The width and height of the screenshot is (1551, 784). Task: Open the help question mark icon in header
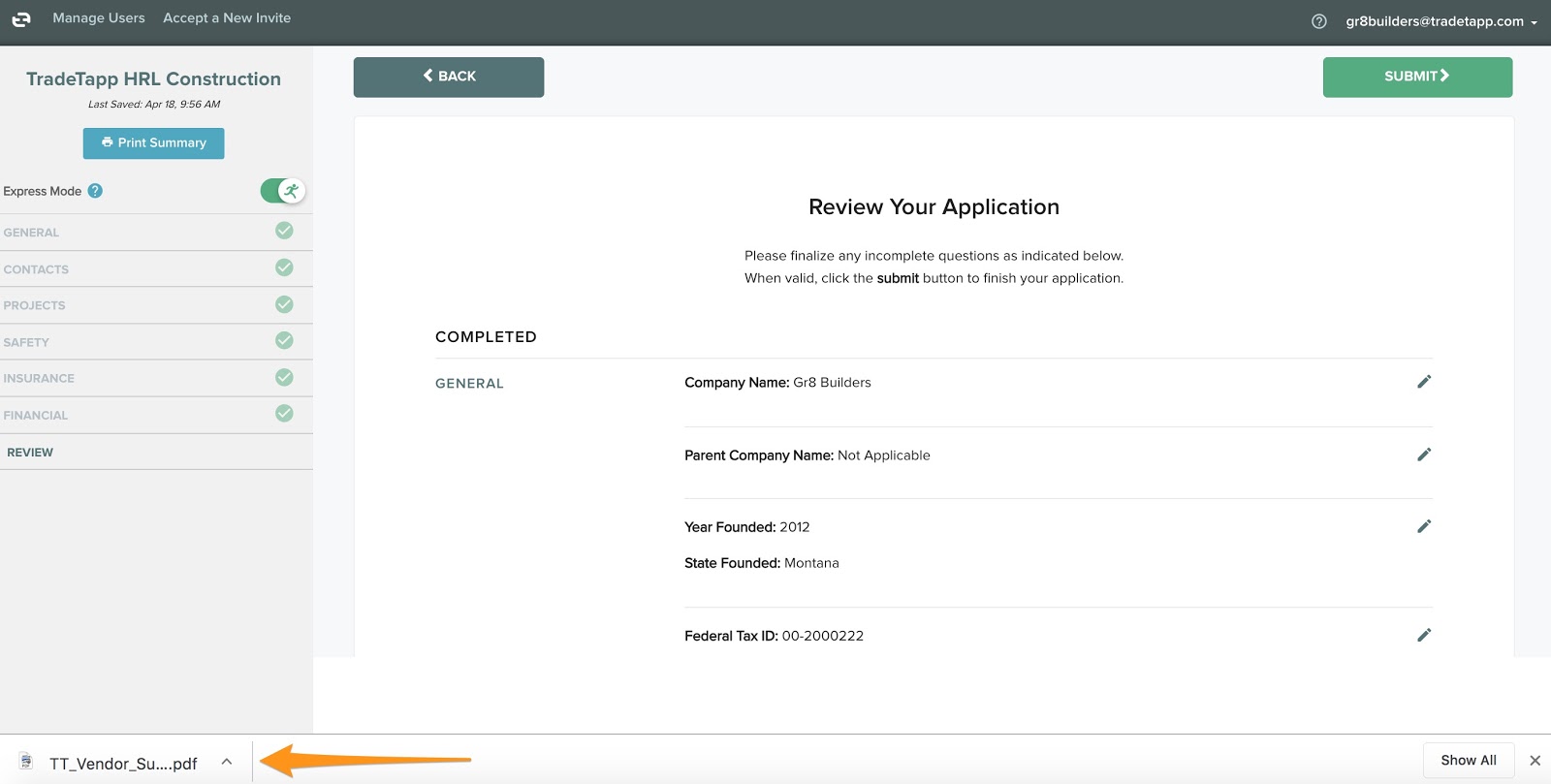click(x=1318, y=21)
